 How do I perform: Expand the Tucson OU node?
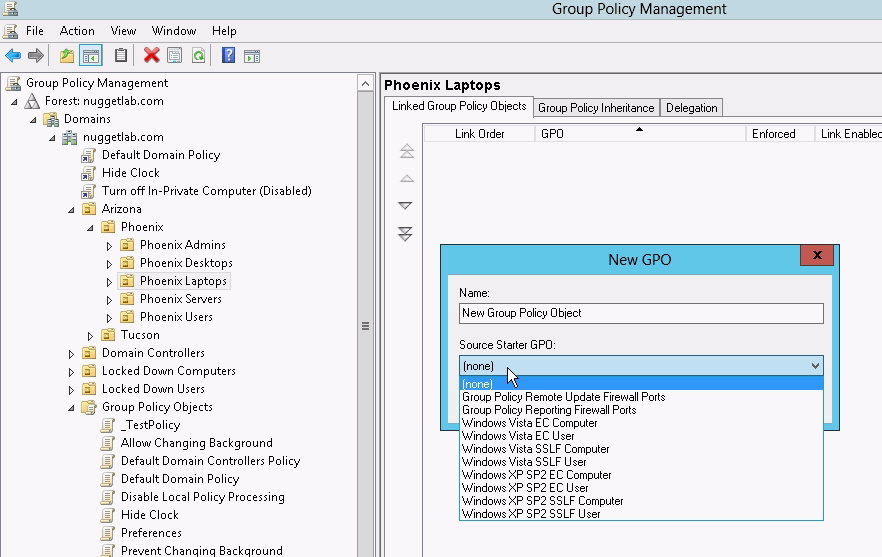(90, 336)
